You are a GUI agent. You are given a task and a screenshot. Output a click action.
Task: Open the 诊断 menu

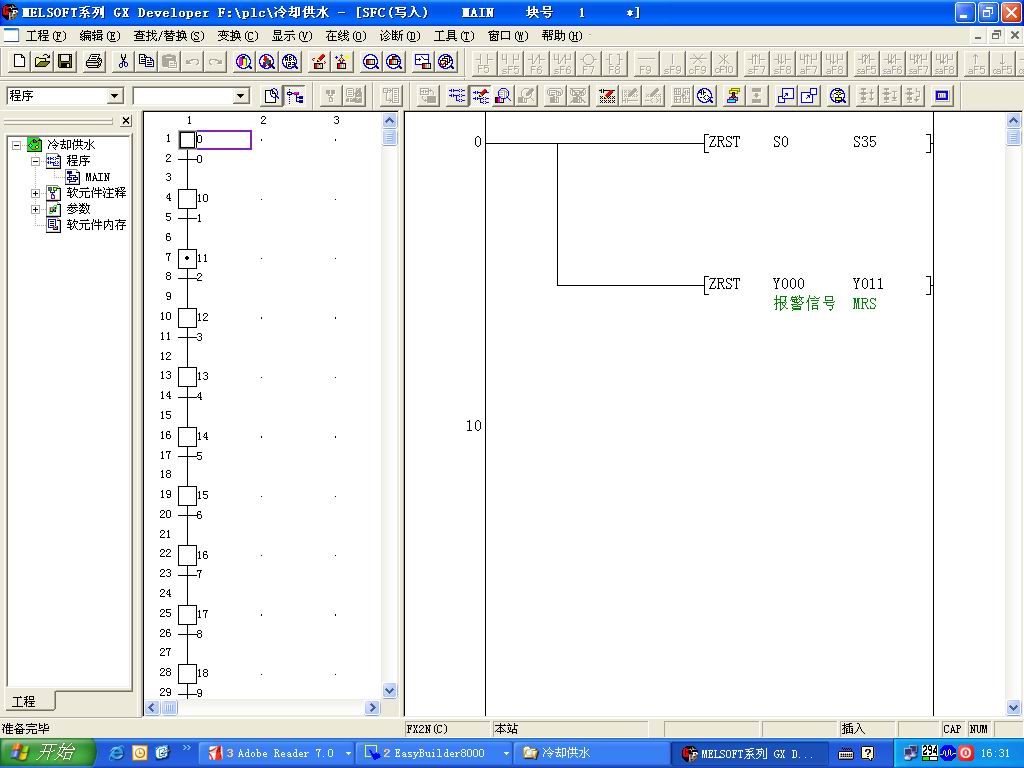398,36
